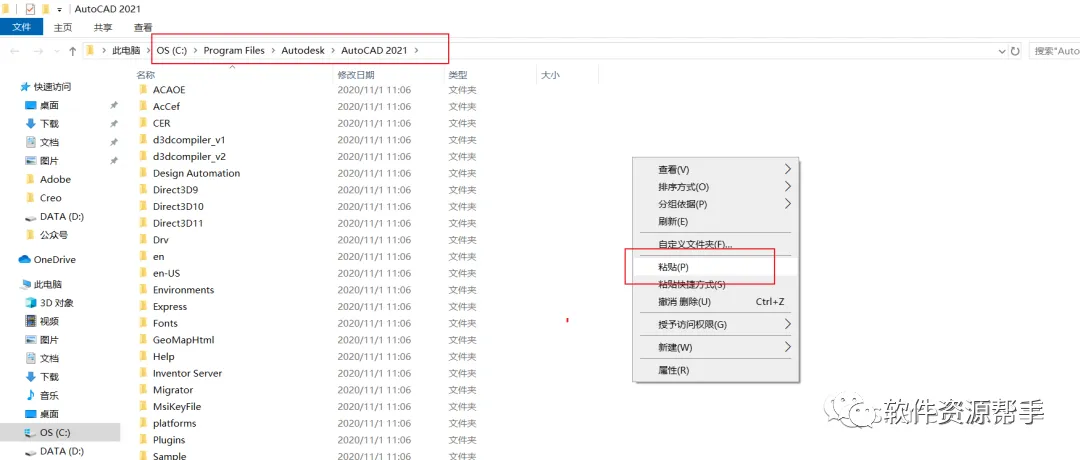Select the Environments folder icon

point(143,289)
